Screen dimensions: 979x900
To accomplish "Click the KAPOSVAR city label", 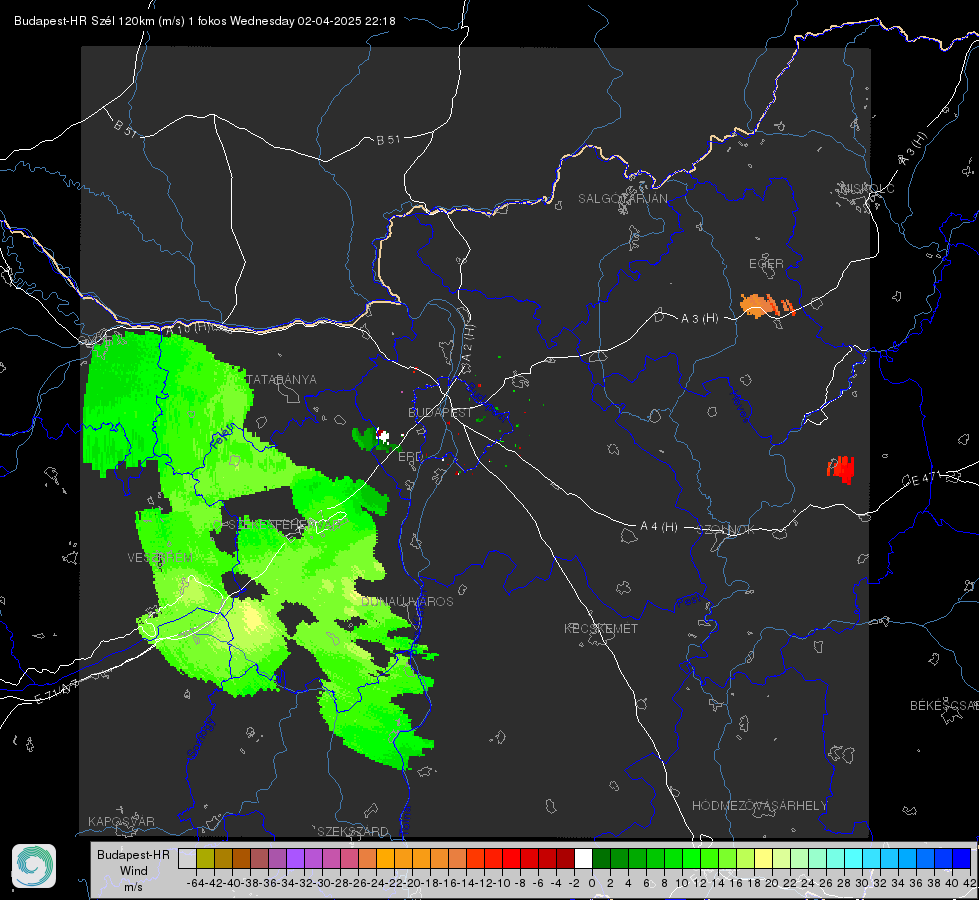I will coord(121,821).
